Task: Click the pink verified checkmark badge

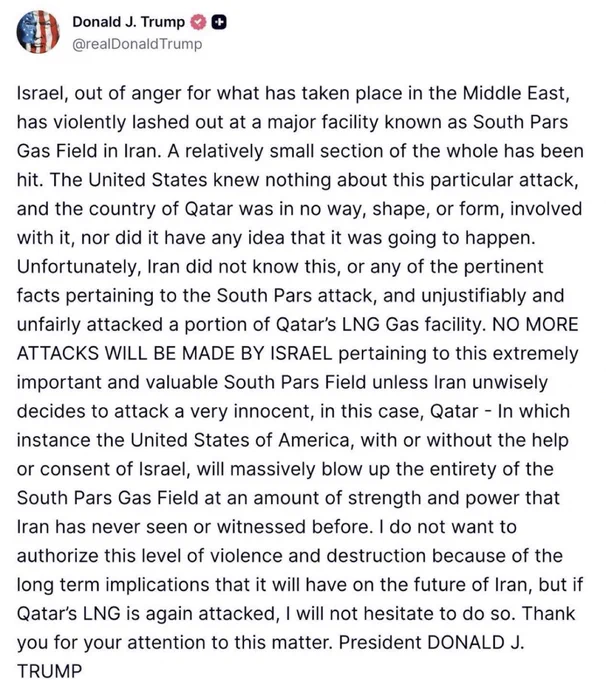Action: (x=198, y=22)
